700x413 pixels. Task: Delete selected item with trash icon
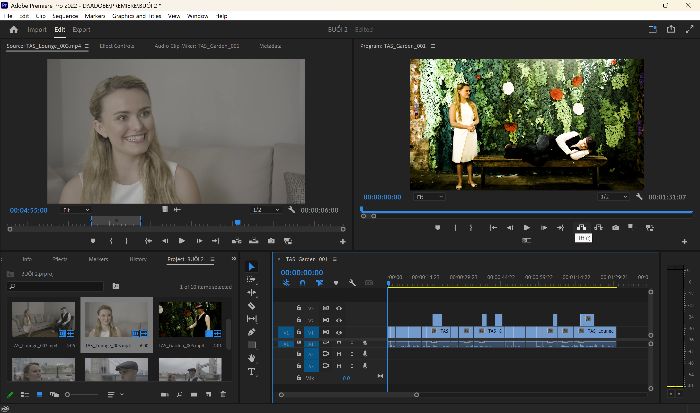point(223,395)
